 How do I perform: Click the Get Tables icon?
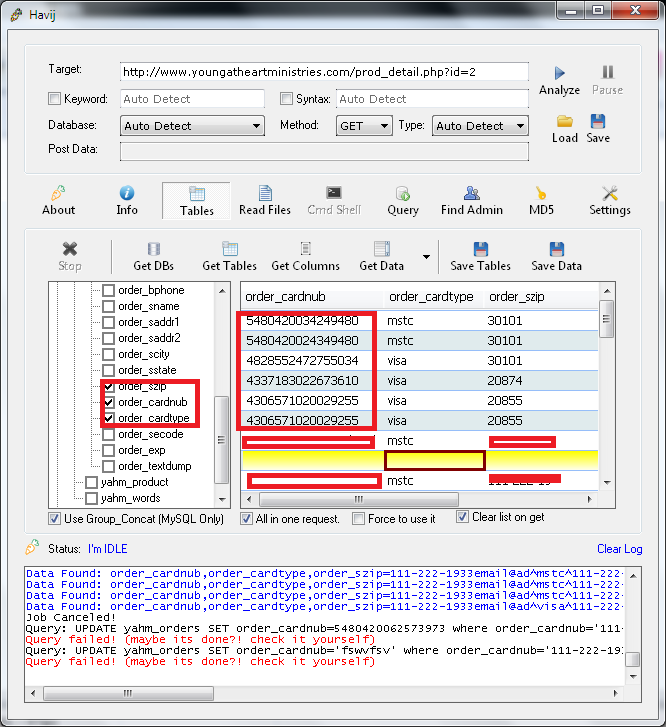[x=230, y=249]
